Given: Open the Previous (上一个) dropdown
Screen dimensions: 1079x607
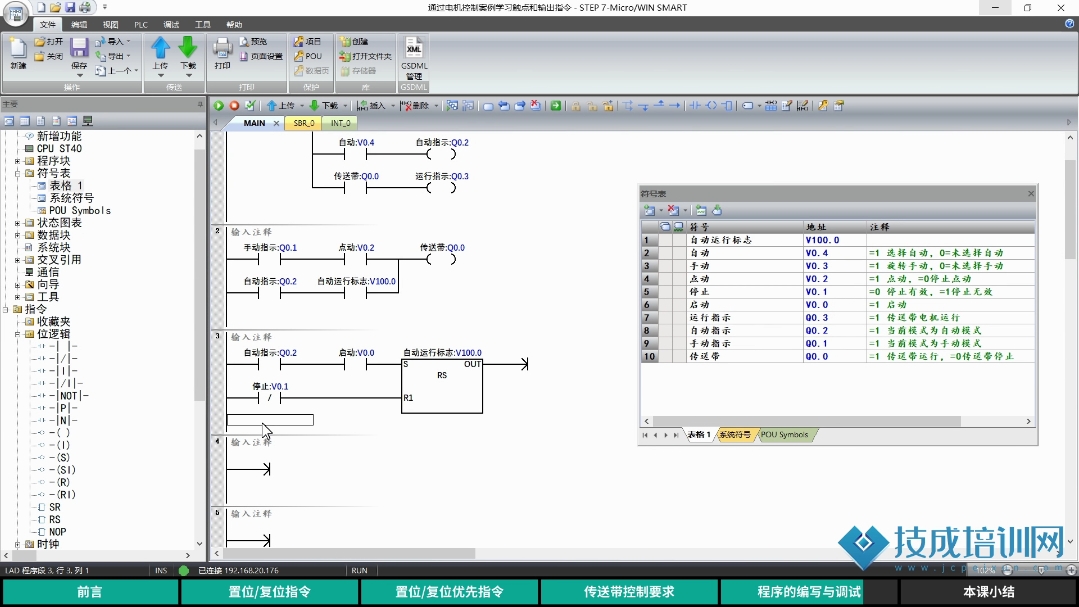Looking at the screenshot, I should [117, 71].
